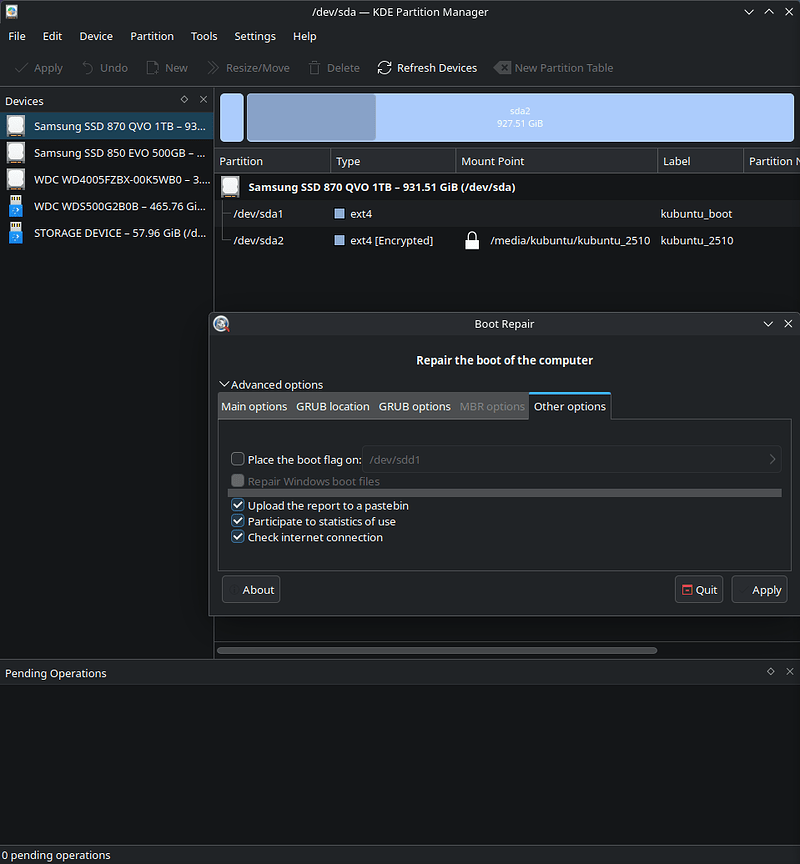The width and height of the screenshot is (800, 864).
Task: Collapse the Advanced options expander
Action: (225, 385)
